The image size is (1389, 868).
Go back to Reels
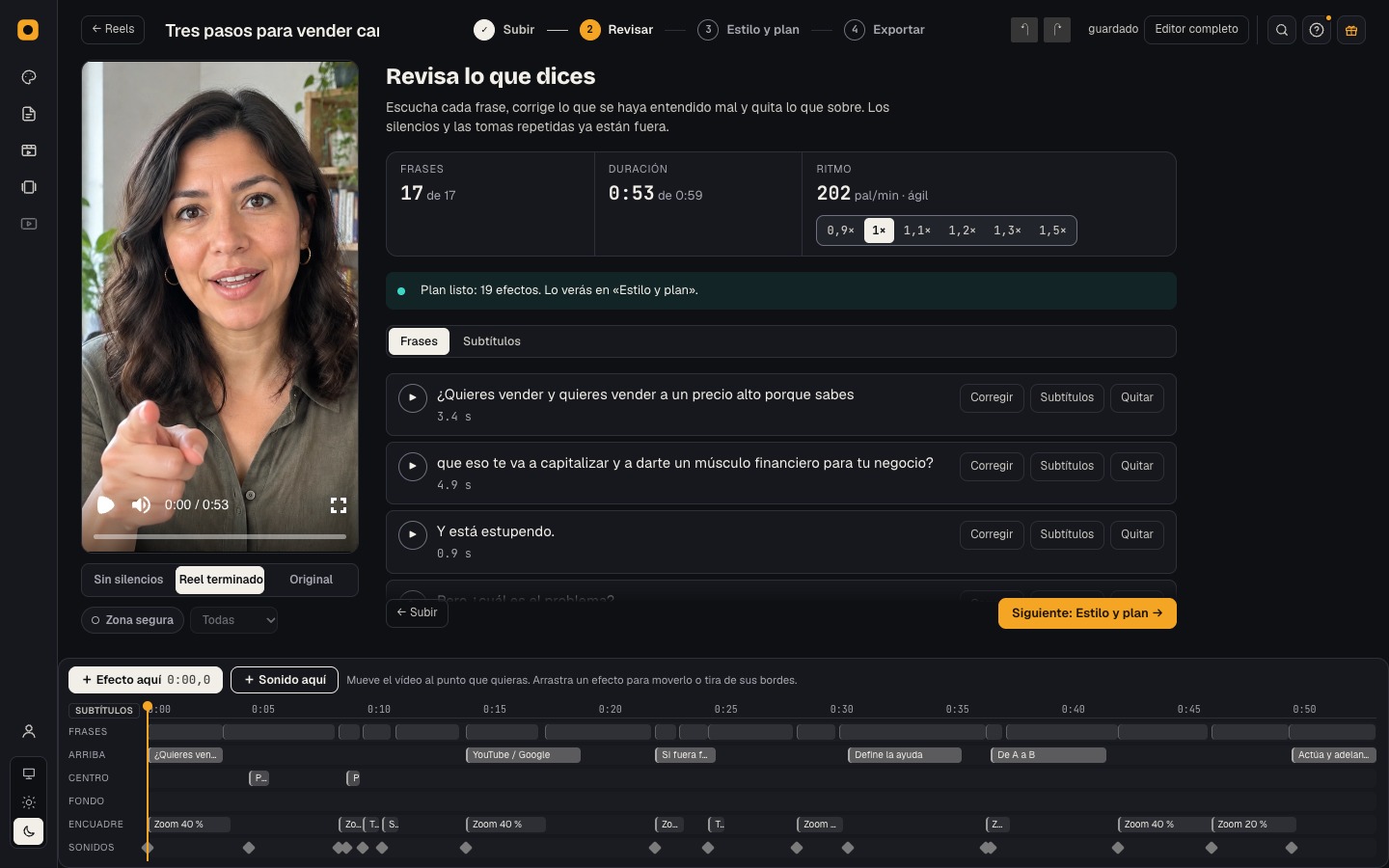(x=113, y=30)
